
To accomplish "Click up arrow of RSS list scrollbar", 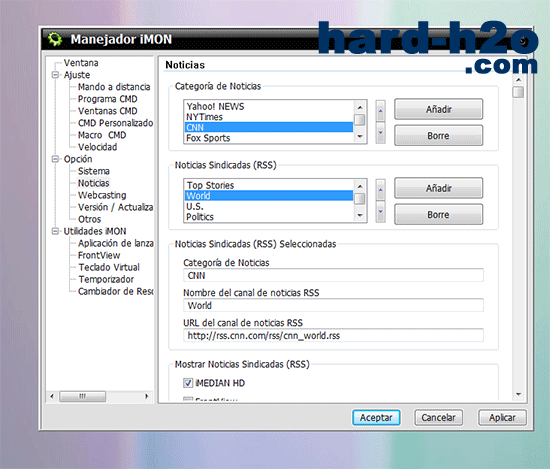I will (360, 186).
